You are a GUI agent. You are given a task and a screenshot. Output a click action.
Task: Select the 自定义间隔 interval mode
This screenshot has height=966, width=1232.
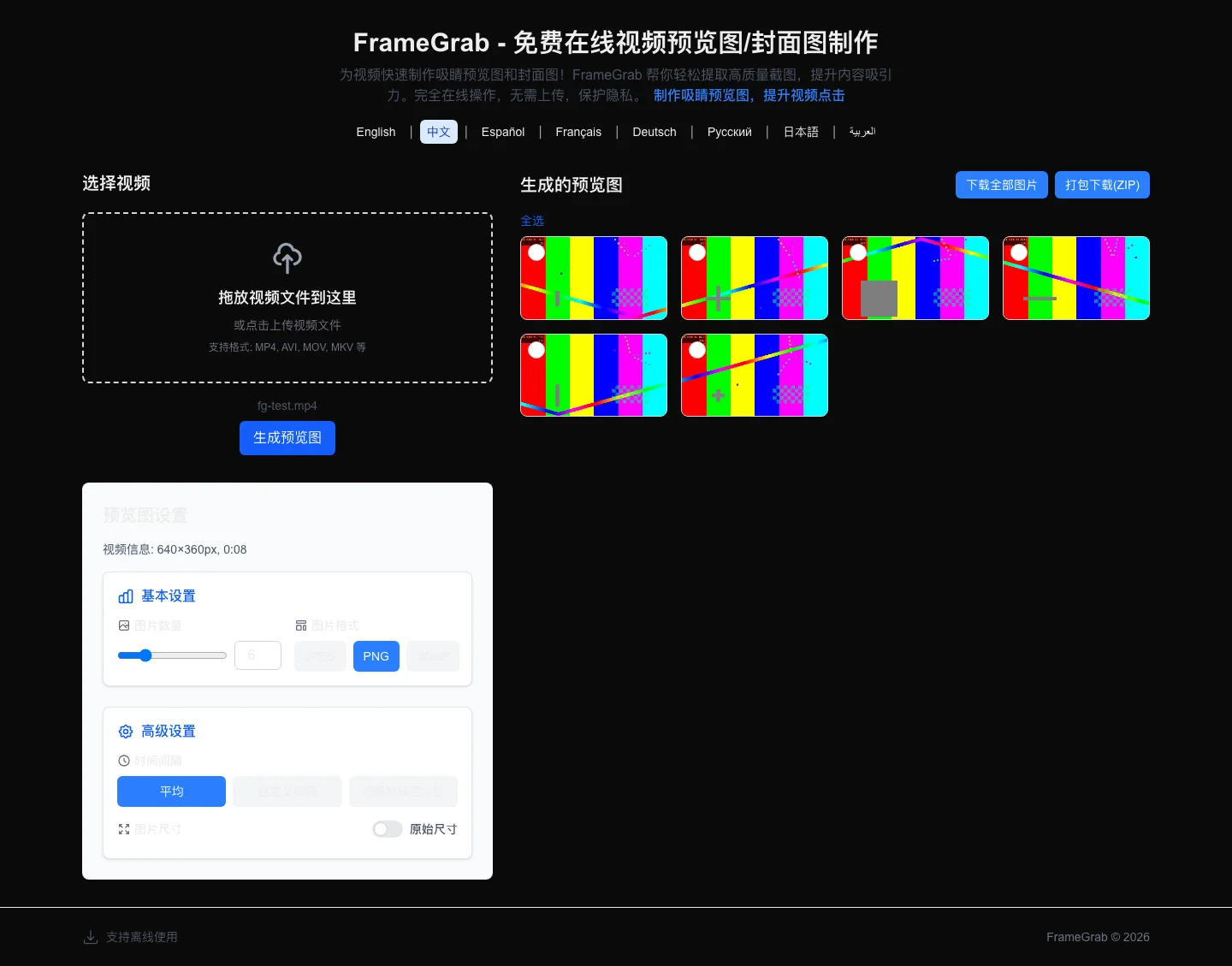(x=287, y=791)
